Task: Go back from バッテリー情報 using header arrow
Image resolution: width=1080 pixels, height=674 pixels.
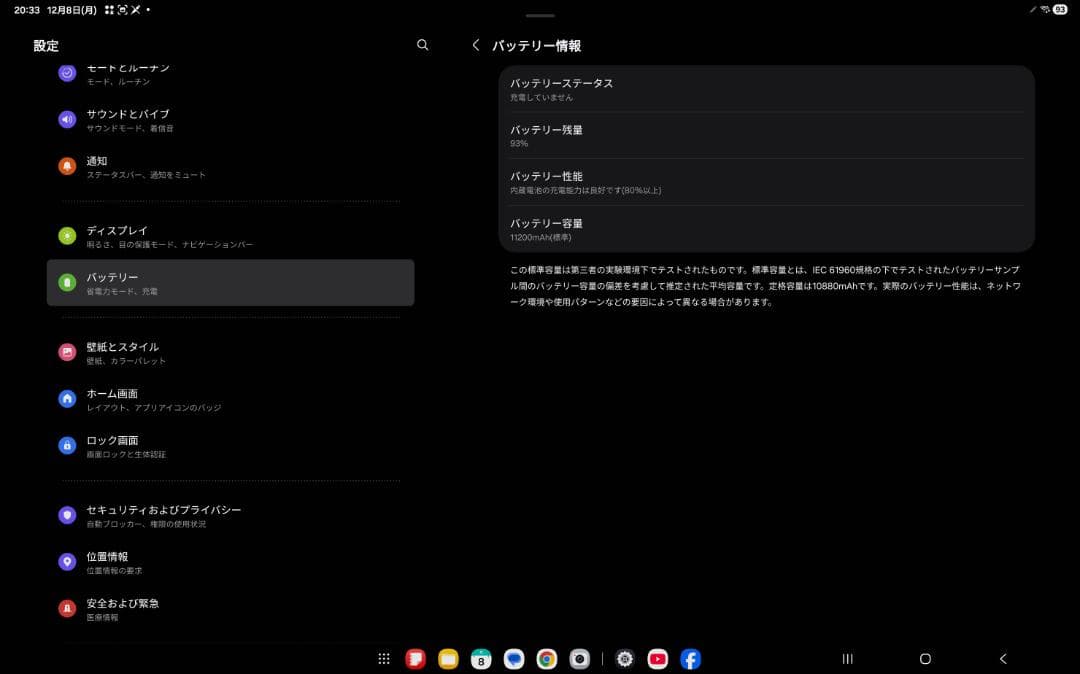Action: (476, 45)
